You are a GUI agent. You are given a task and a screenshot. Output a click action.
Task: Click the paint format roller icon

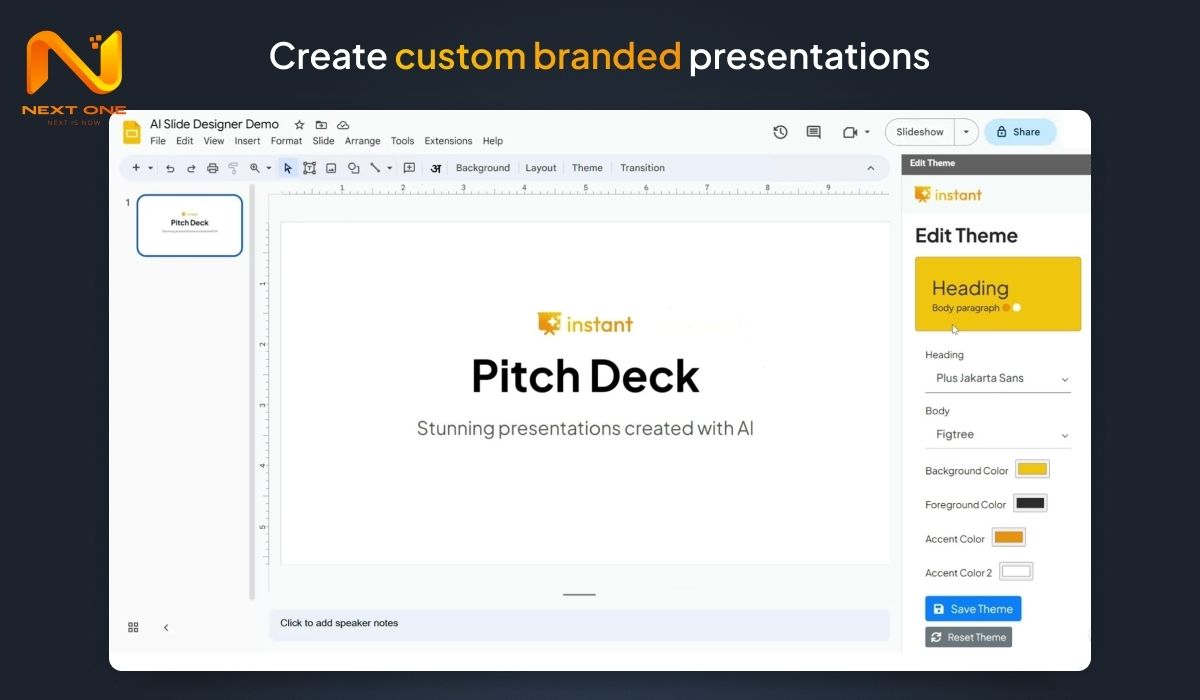(x=233, y=168)
